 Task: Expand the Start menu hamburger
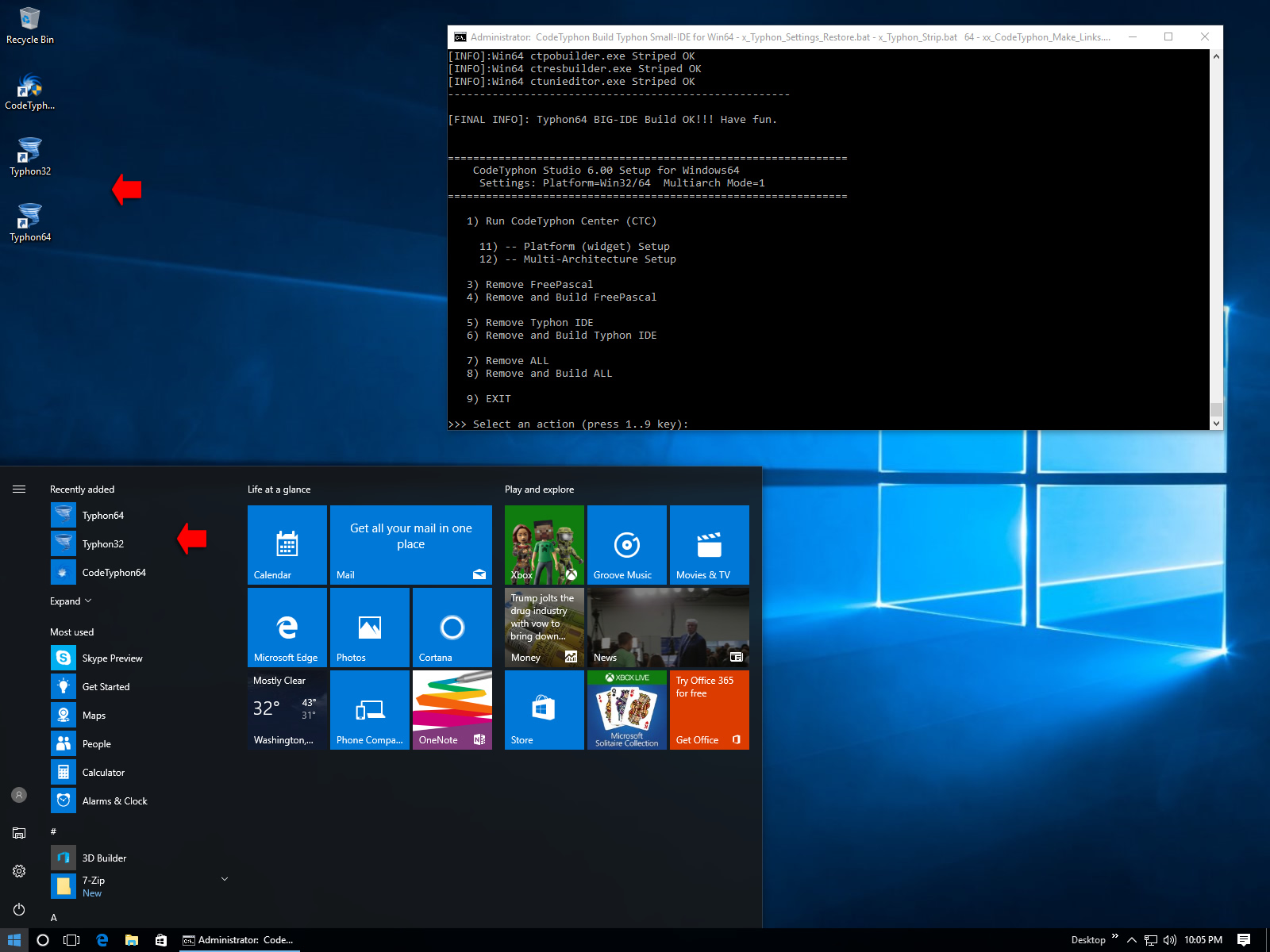[x=19, y=489]
